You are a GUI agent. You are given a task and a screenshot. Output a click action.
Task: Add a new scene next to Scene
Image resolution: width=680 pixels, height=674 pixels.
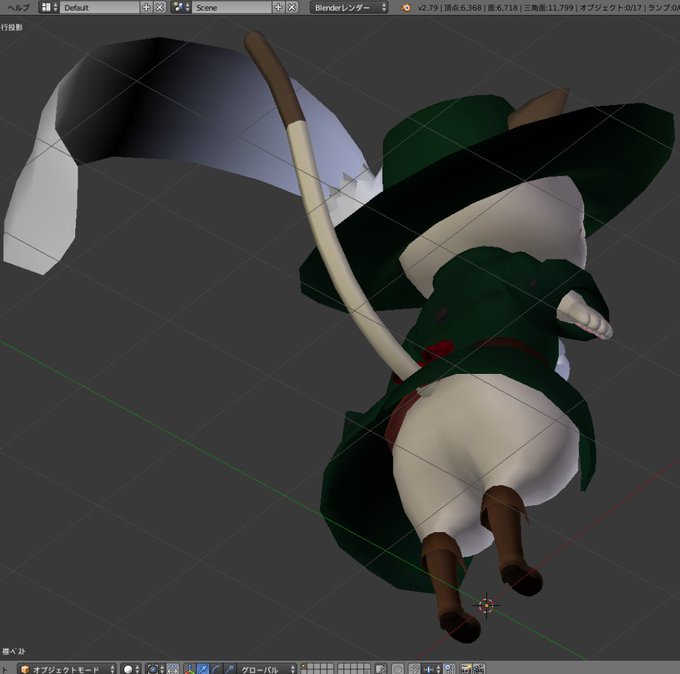[x=278, y=7]
